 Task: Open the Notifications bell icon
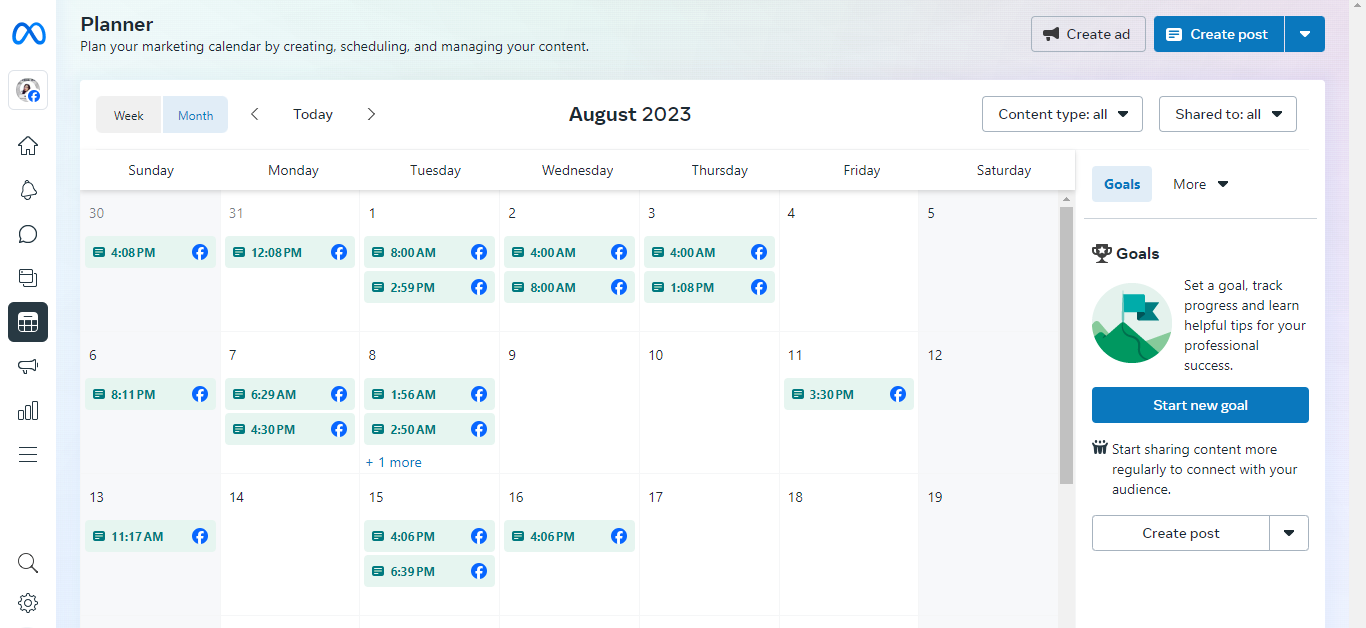28,190
